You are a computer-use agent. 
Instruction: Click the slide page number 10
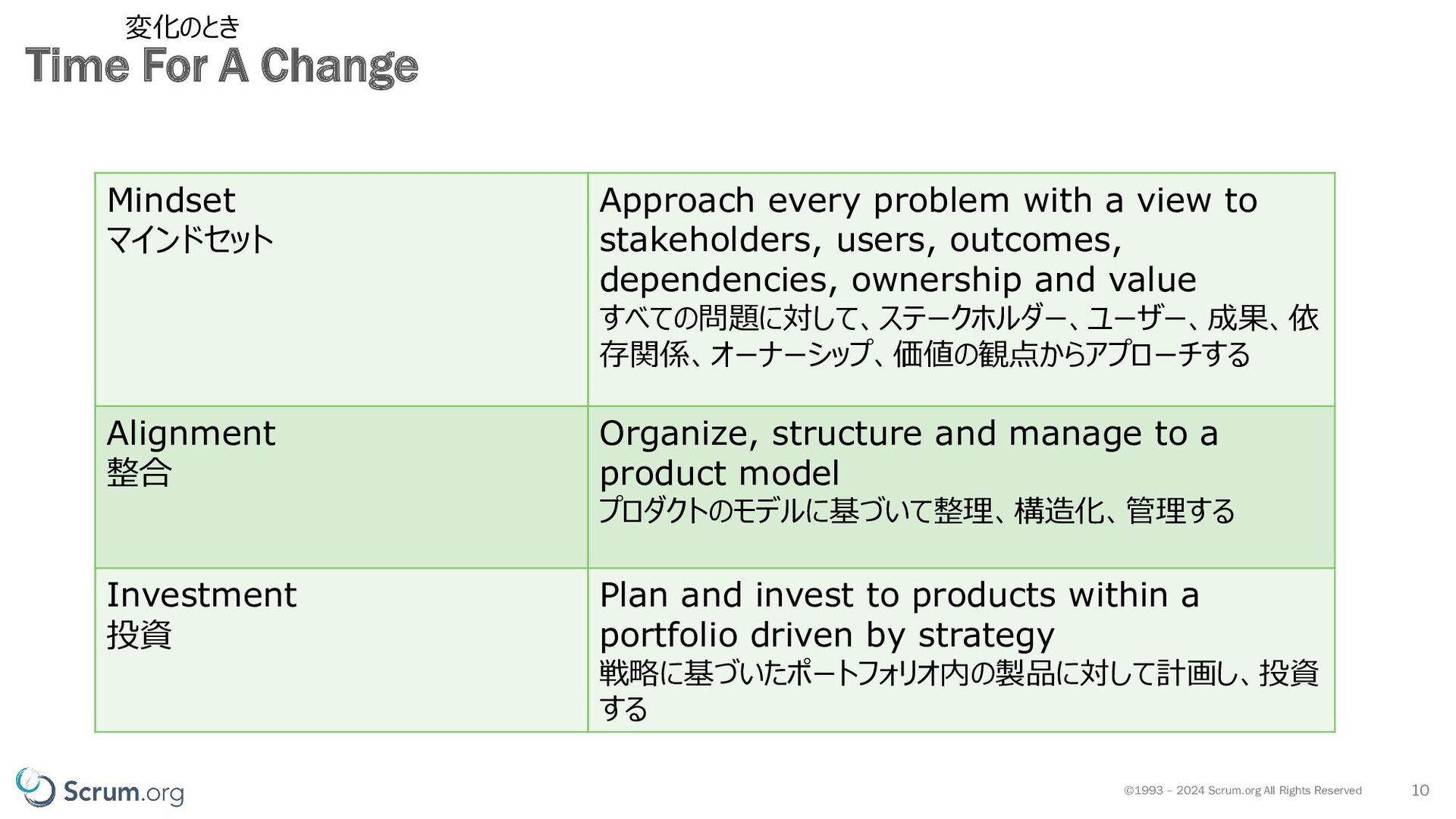point(1420,790)
